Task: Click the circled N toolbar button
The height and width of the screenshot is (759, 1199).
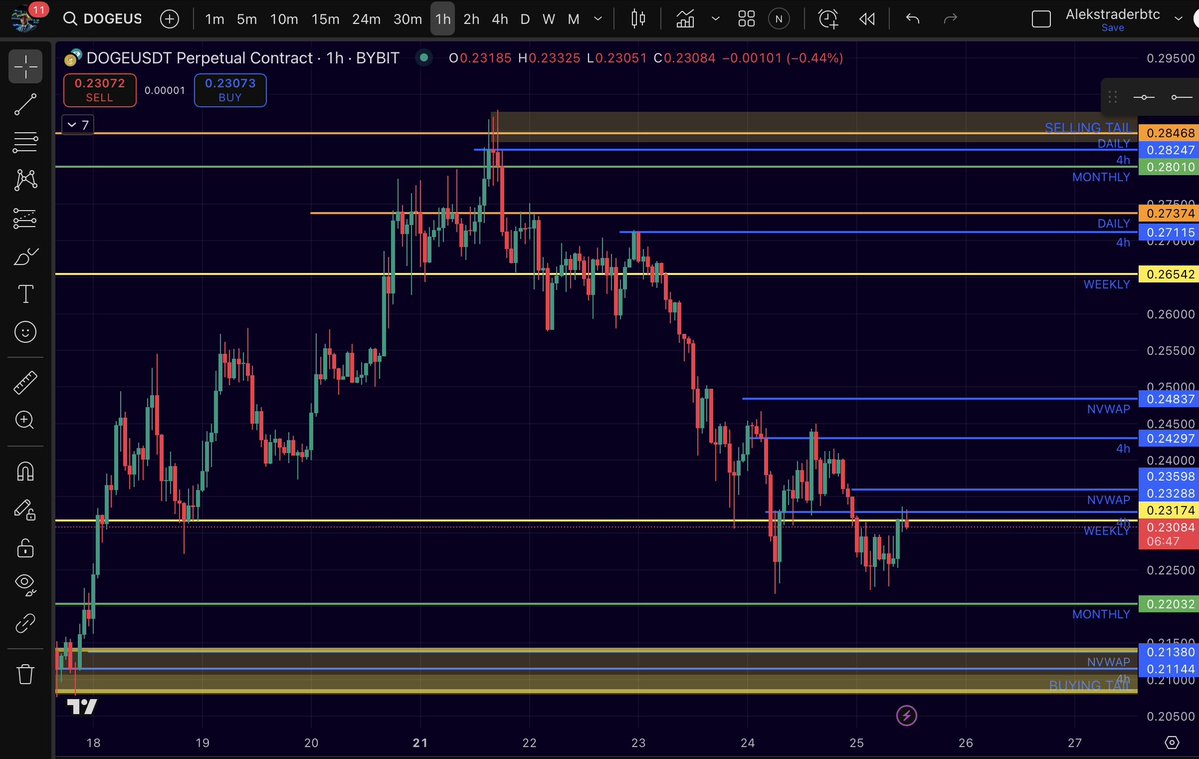Action: [x=778, y=19]
